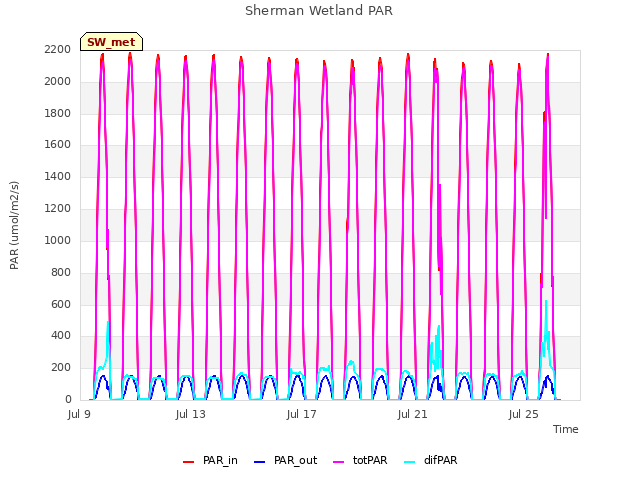Image resolution: width=640 pixels, height=480 pixels.
Task: Toggle the PAR_out legend entry
Action: (x=285, y=460)
